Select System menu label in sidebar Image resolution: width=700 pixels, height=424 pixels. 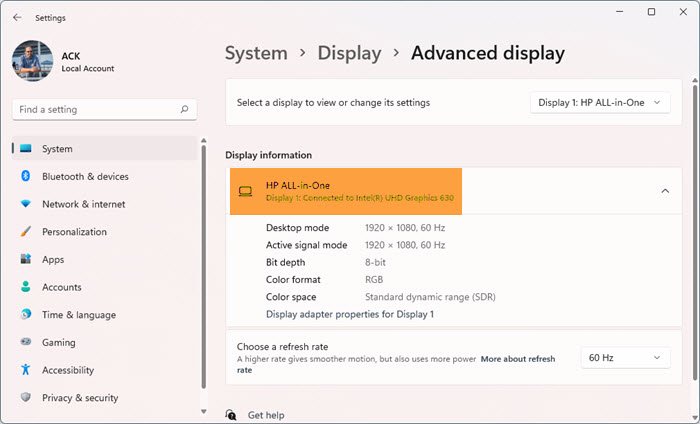[x=57, y=149]
